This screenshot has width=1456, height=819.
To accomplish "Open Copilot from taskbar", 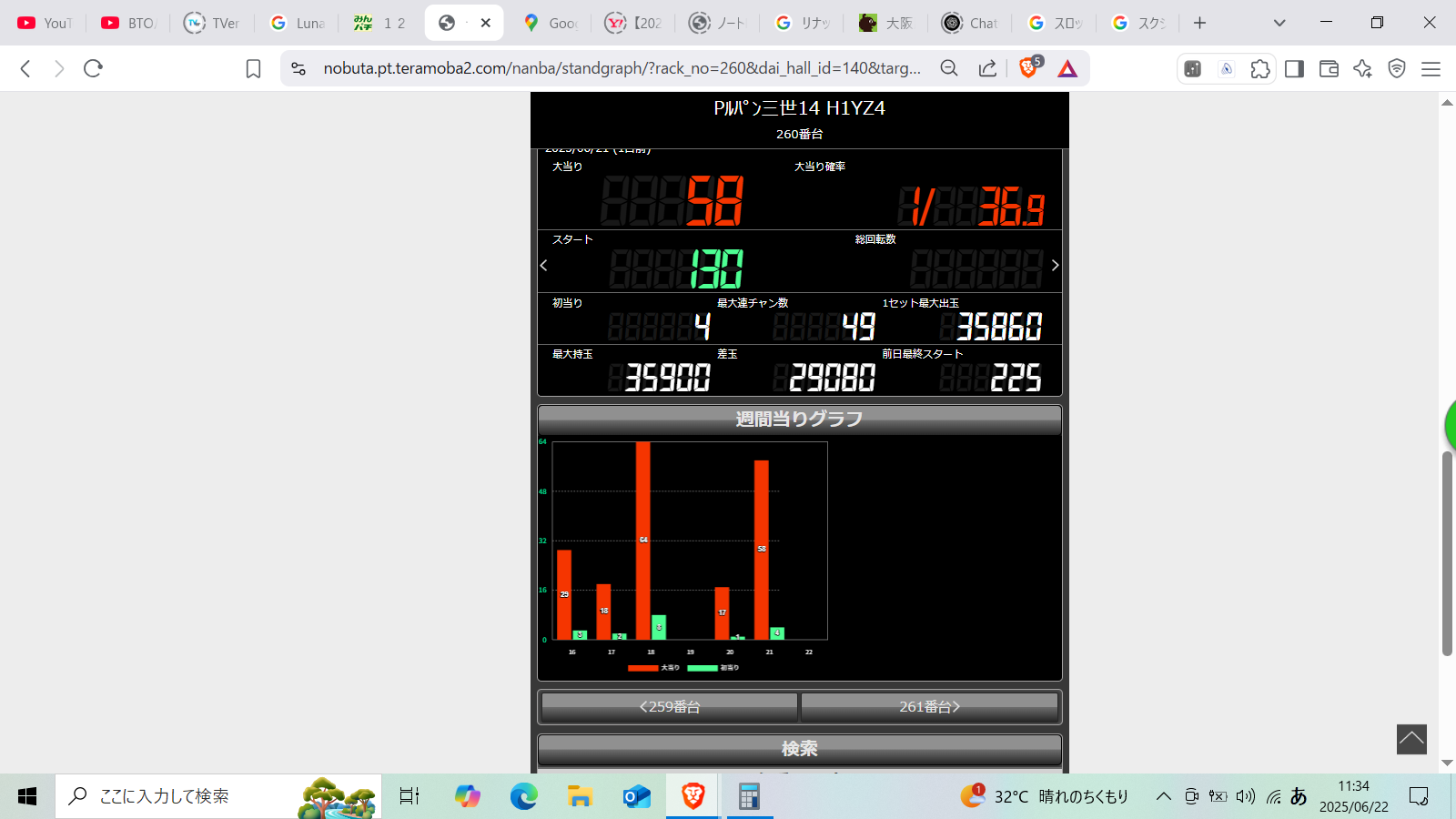I will pyautogui.click(x=467, y=796).
